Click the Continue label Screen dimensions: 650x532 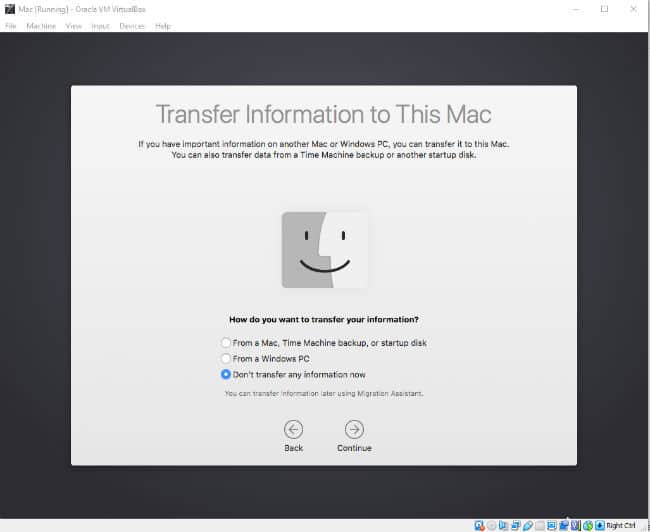[x=354, y=448]
